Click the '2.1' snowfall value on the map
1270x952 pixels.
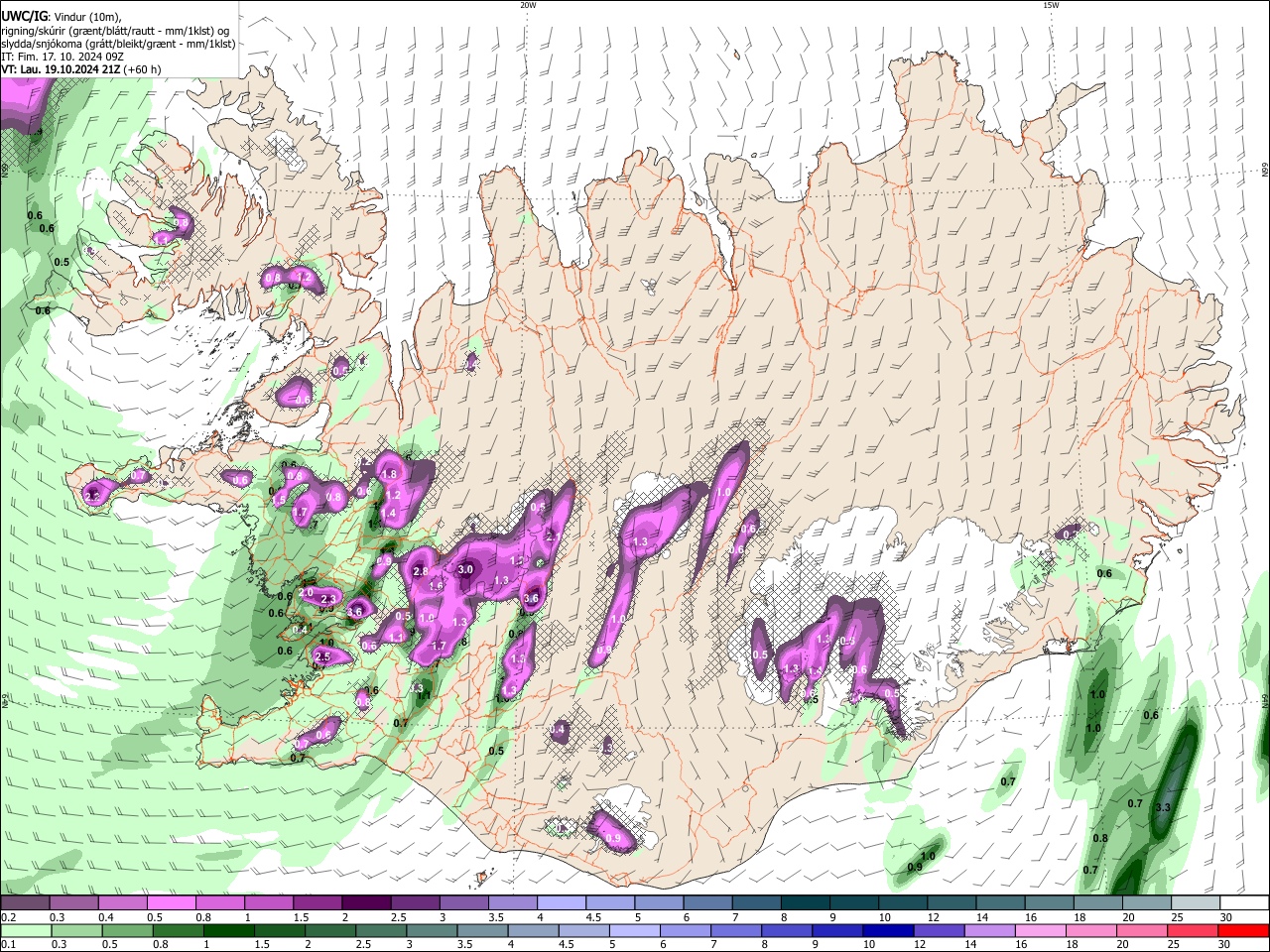(553, 535)
